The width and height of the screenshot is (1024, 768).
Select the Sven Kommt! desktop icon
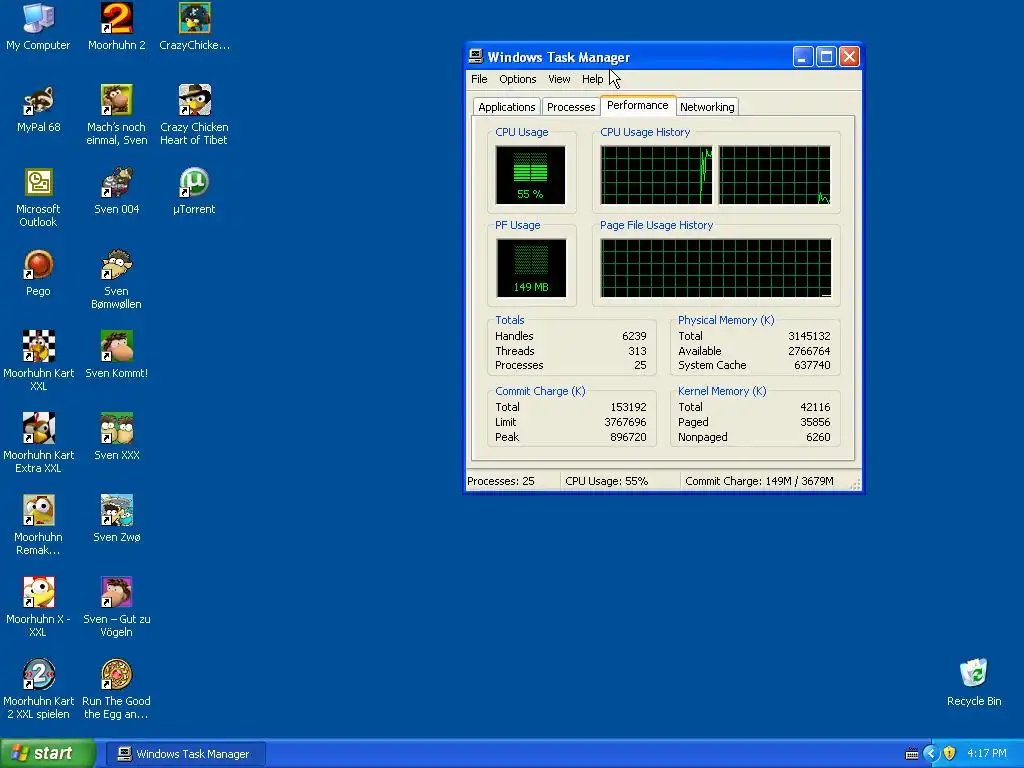[116, 355]
